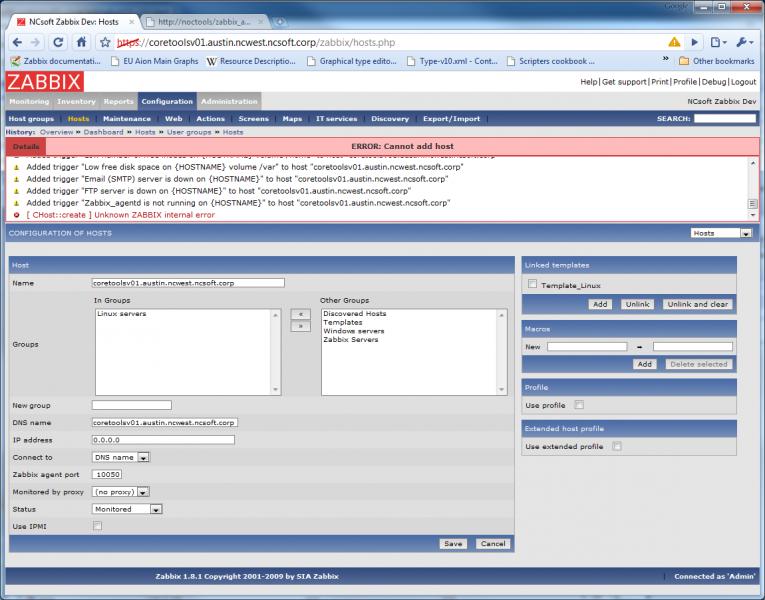Click Add in Linked templates

600,304
